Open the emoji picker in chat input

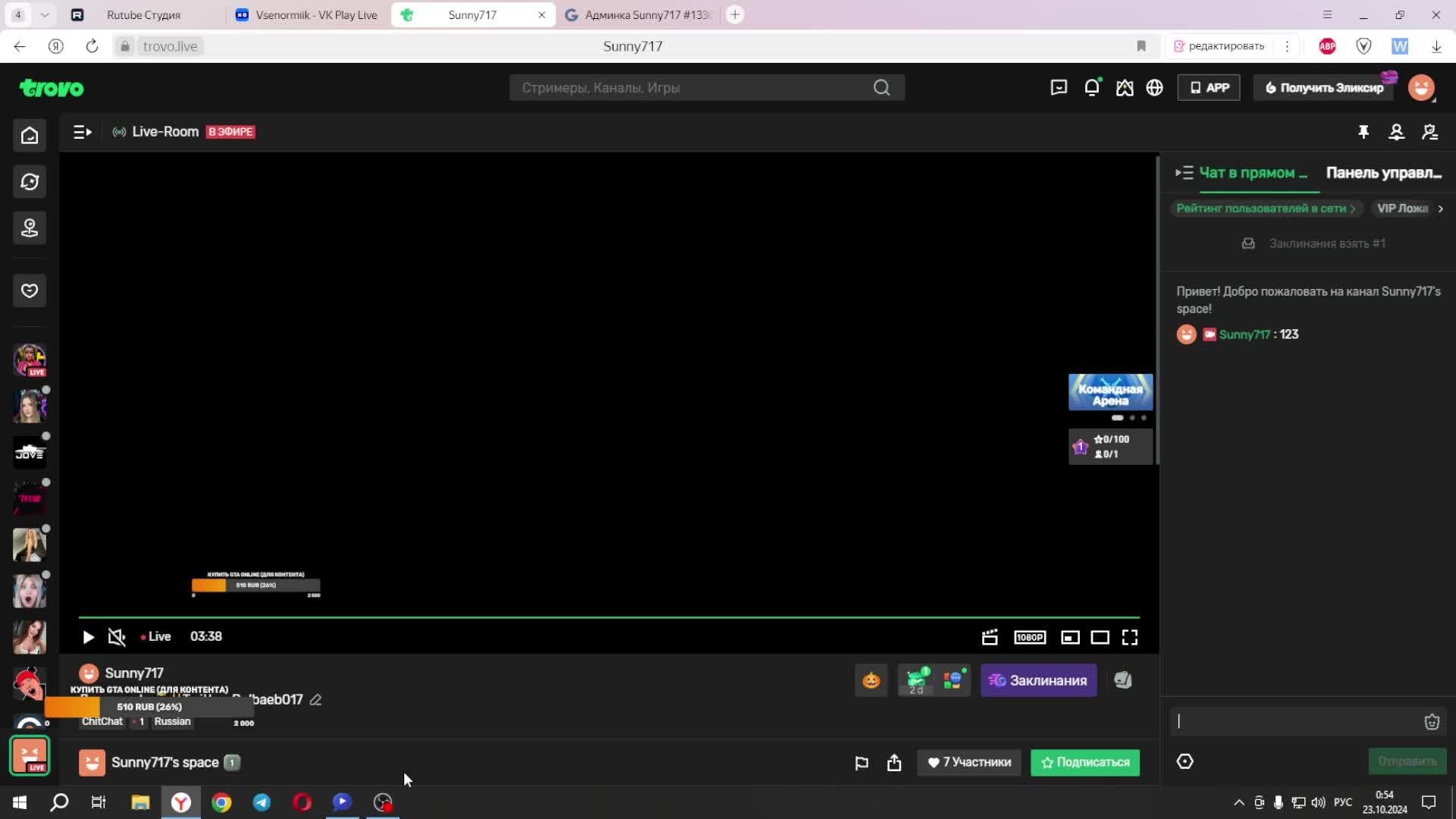pyautogui.click(x=1431, y=722)
